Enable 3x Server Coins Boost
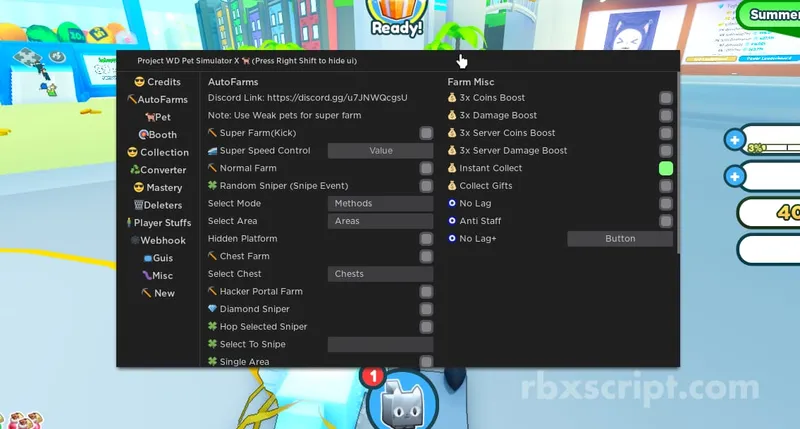The image size is (800, 429). 666,133
